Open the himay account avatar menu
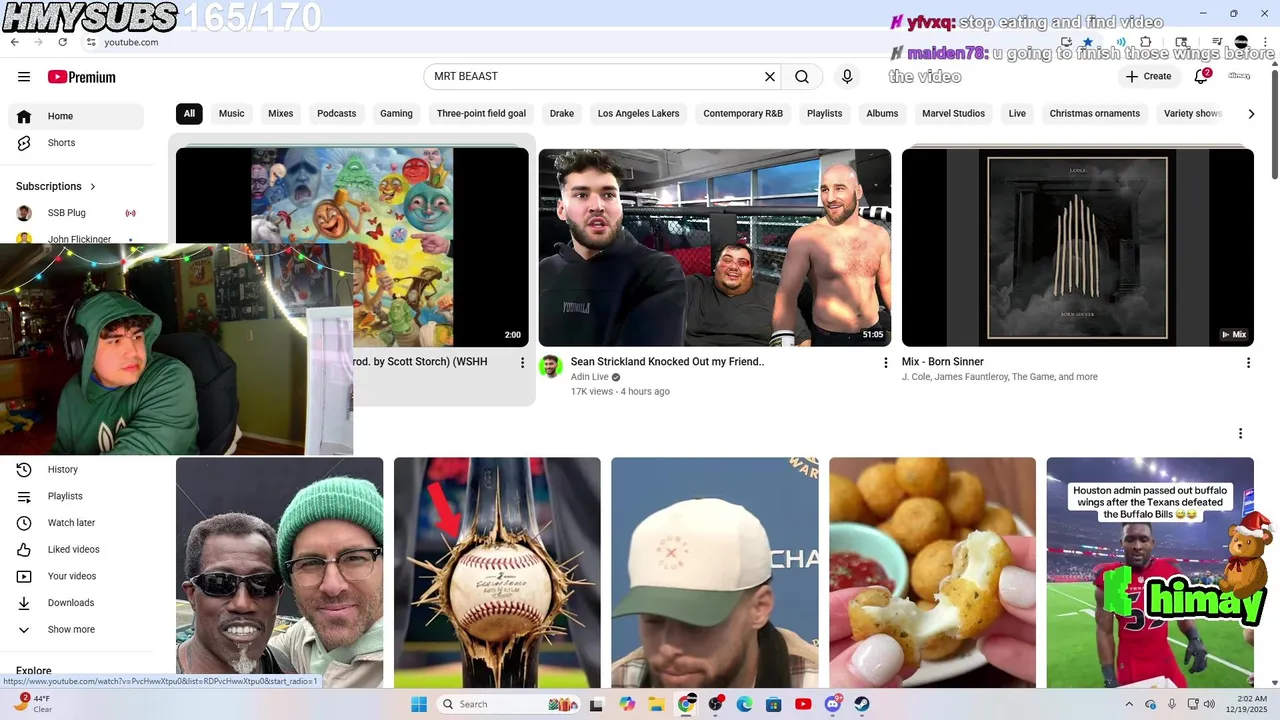Viewport: 1280px width, 720px height. [x=1239, y=76]
